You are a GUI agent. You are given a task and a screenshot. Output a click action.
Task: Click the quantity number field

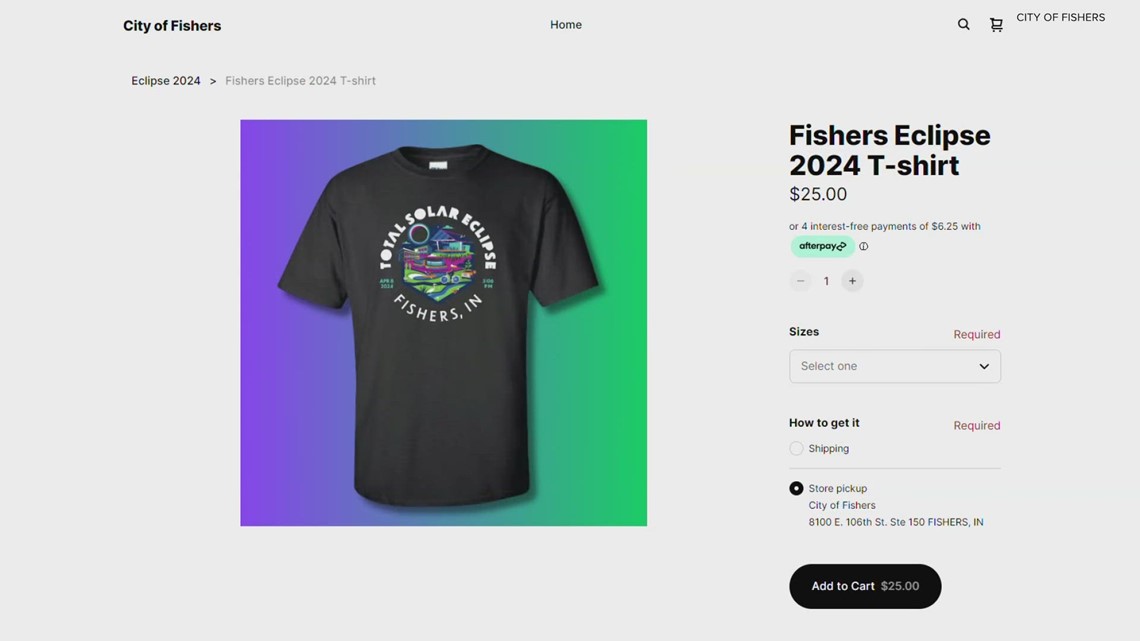(x=826, y=281)
